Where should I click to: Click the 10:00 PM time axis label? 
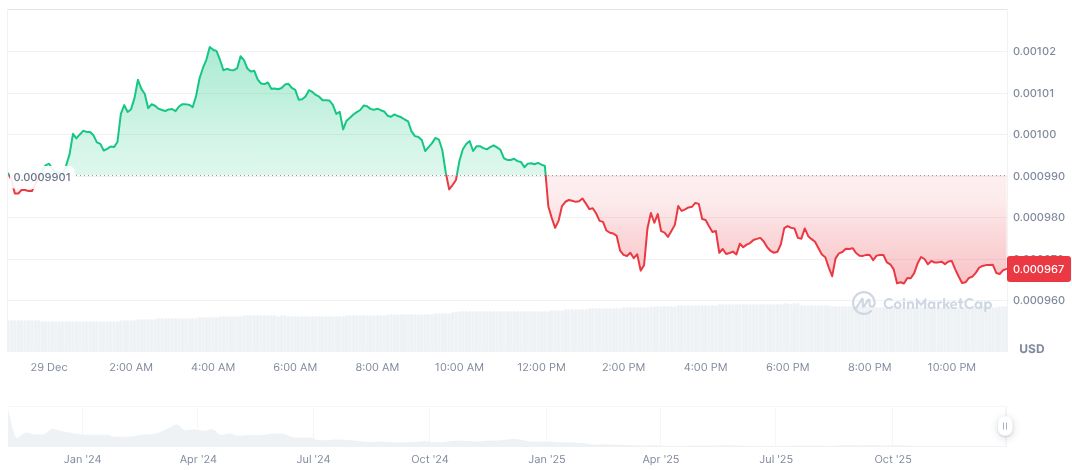point(951,367)
